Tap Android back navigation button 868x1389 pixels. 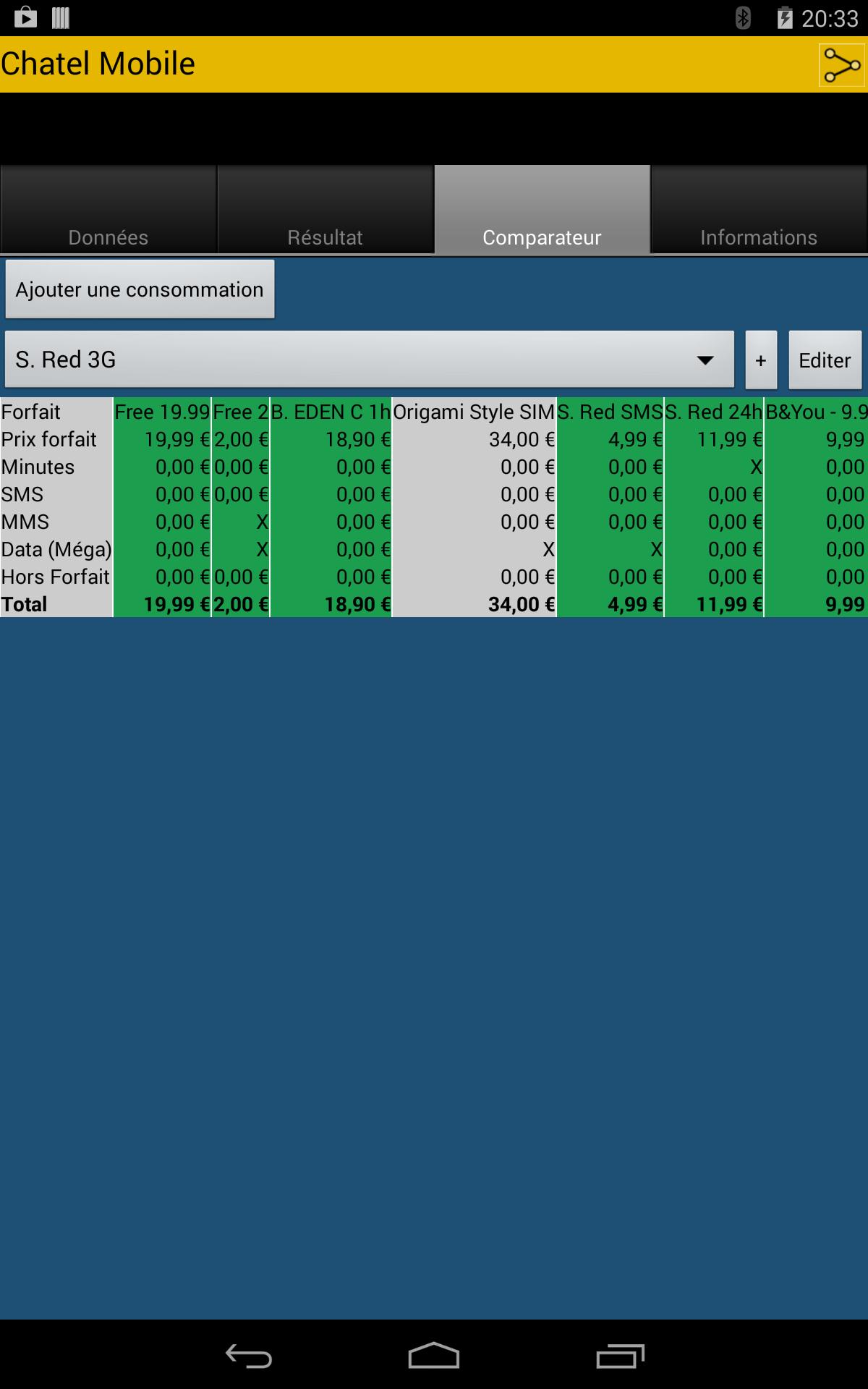[x=248, y=1356]
